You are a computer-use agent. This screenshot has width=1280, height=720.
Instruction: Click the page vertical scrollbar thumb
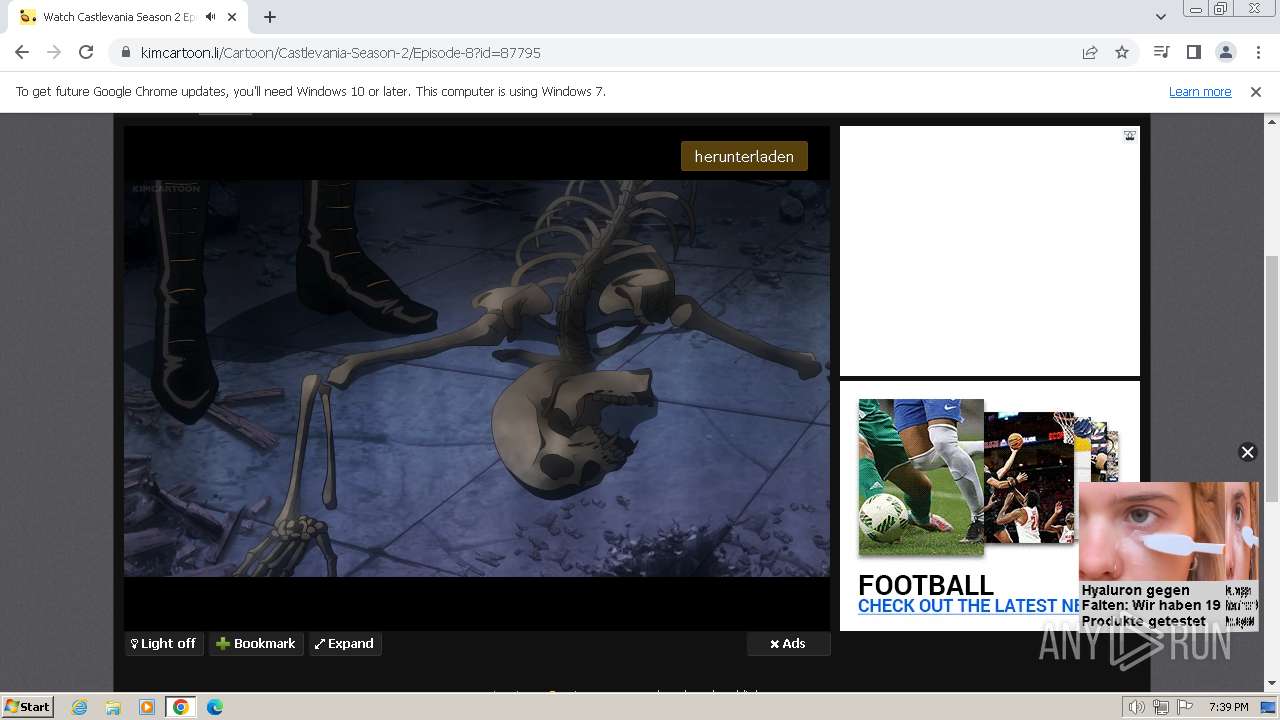point(1272,379)
